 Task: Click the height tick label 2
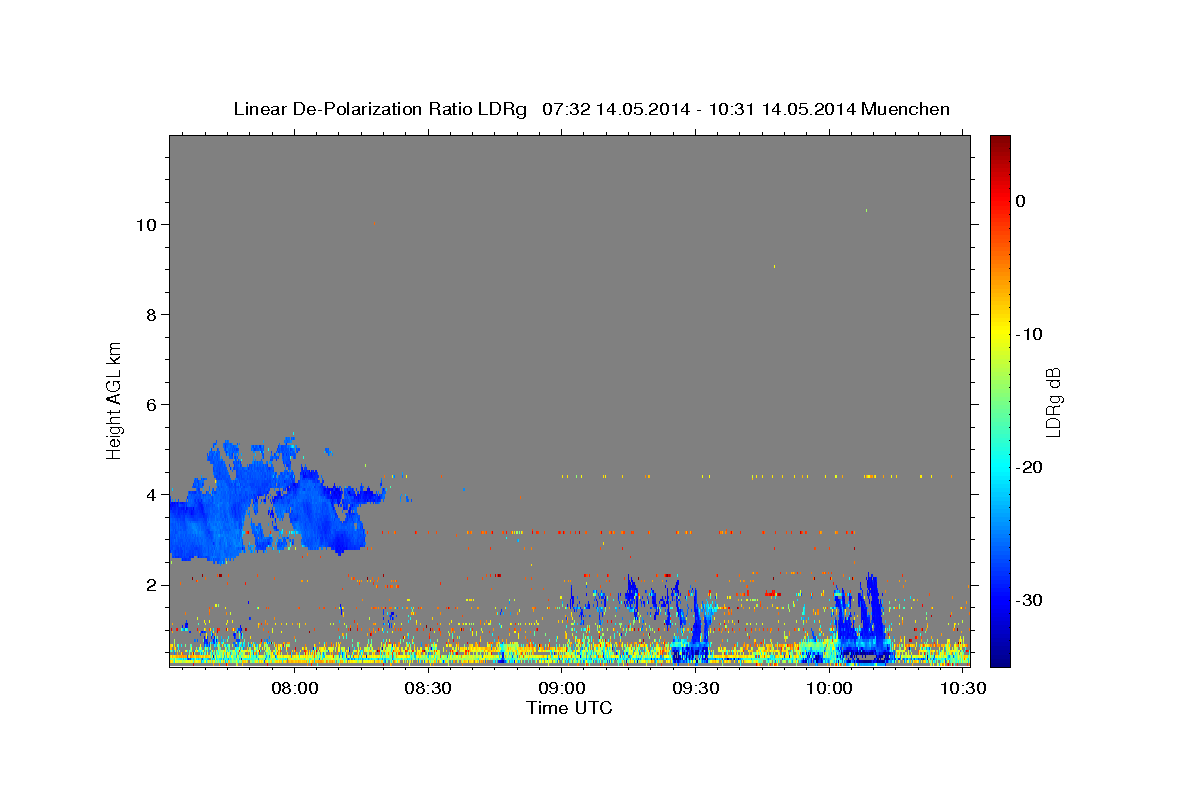(x=151, y=584)
